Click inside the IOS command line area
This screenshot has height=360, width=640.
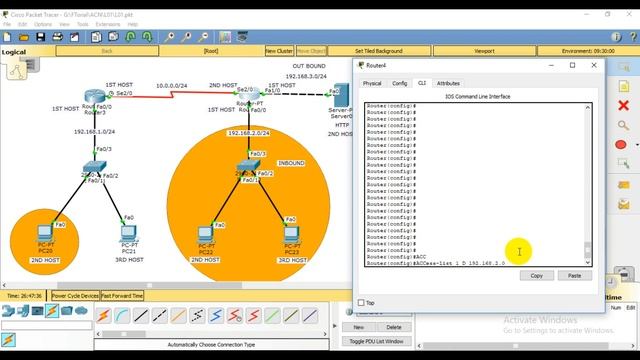pos(474,184)
